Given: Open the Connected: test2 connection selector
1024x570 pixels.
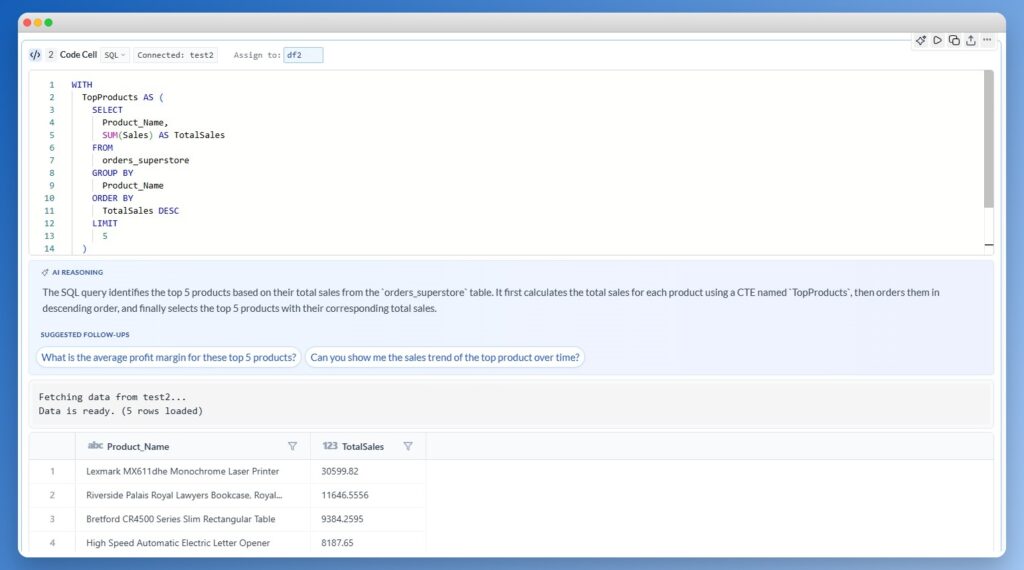Looking at the screenshot, I should (x=175, y=55).
